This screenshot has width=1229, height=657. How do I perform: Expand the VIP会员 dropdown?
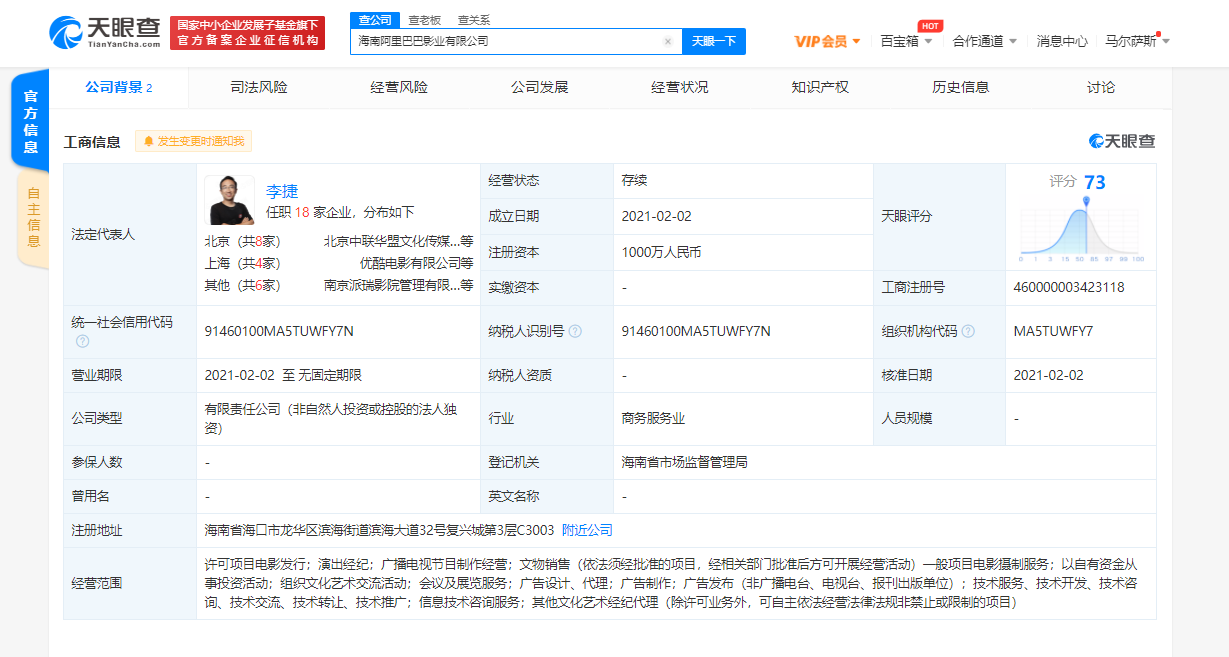tap(827, 41)
